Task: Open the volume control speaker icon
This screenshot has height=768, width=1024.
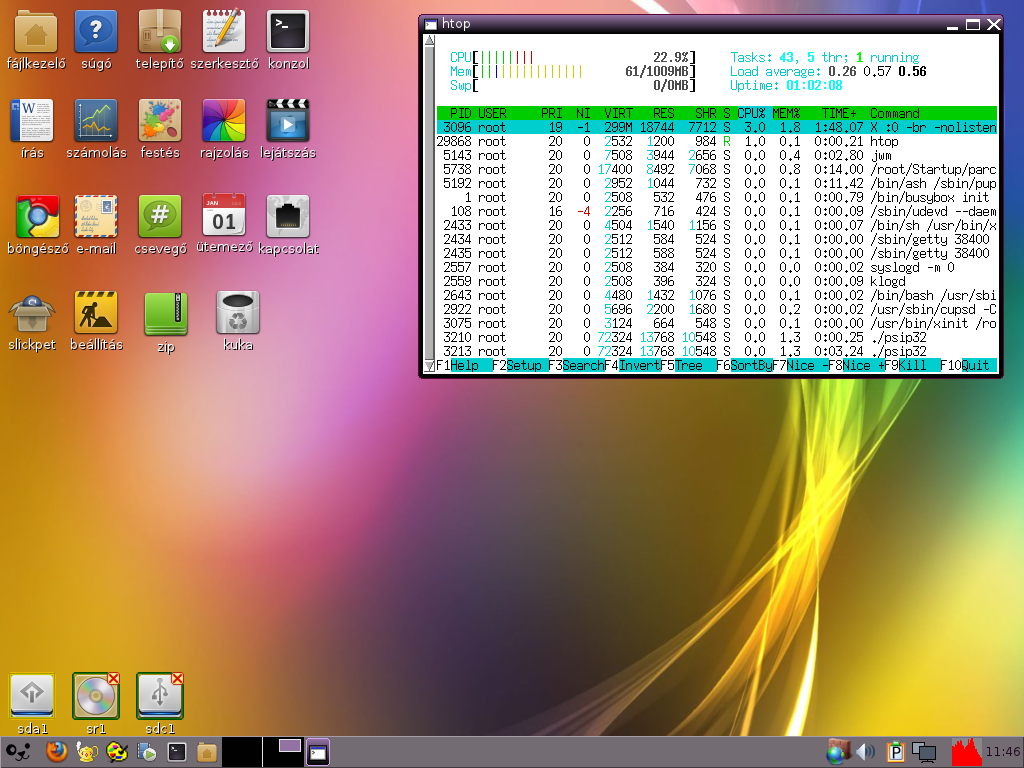Action: (x=865, y=750)
